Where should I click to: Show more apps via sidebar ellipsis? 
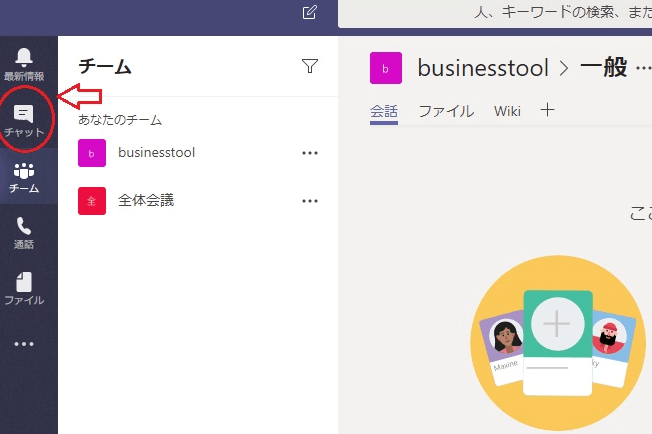(24, 344)
